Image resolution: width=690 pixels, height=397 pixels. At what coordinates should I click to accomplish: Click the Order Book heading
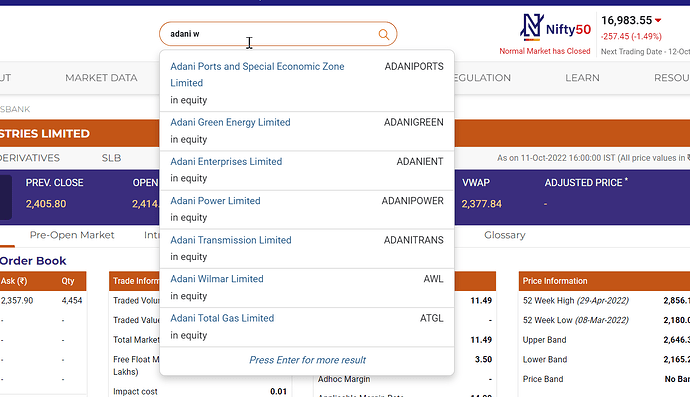point(33,261)
